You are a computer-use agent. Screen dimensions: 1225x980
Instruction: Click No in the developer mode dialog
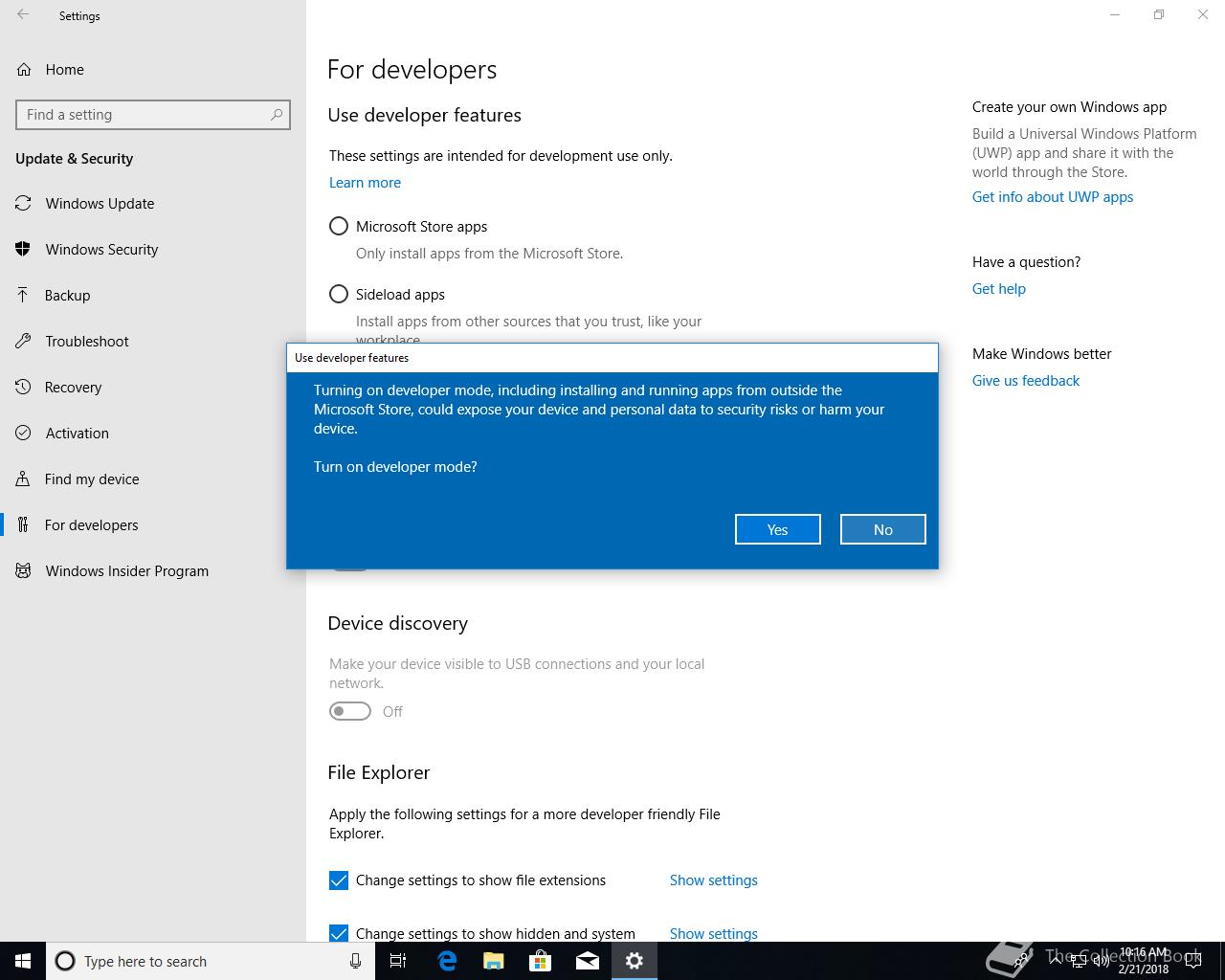883,529
